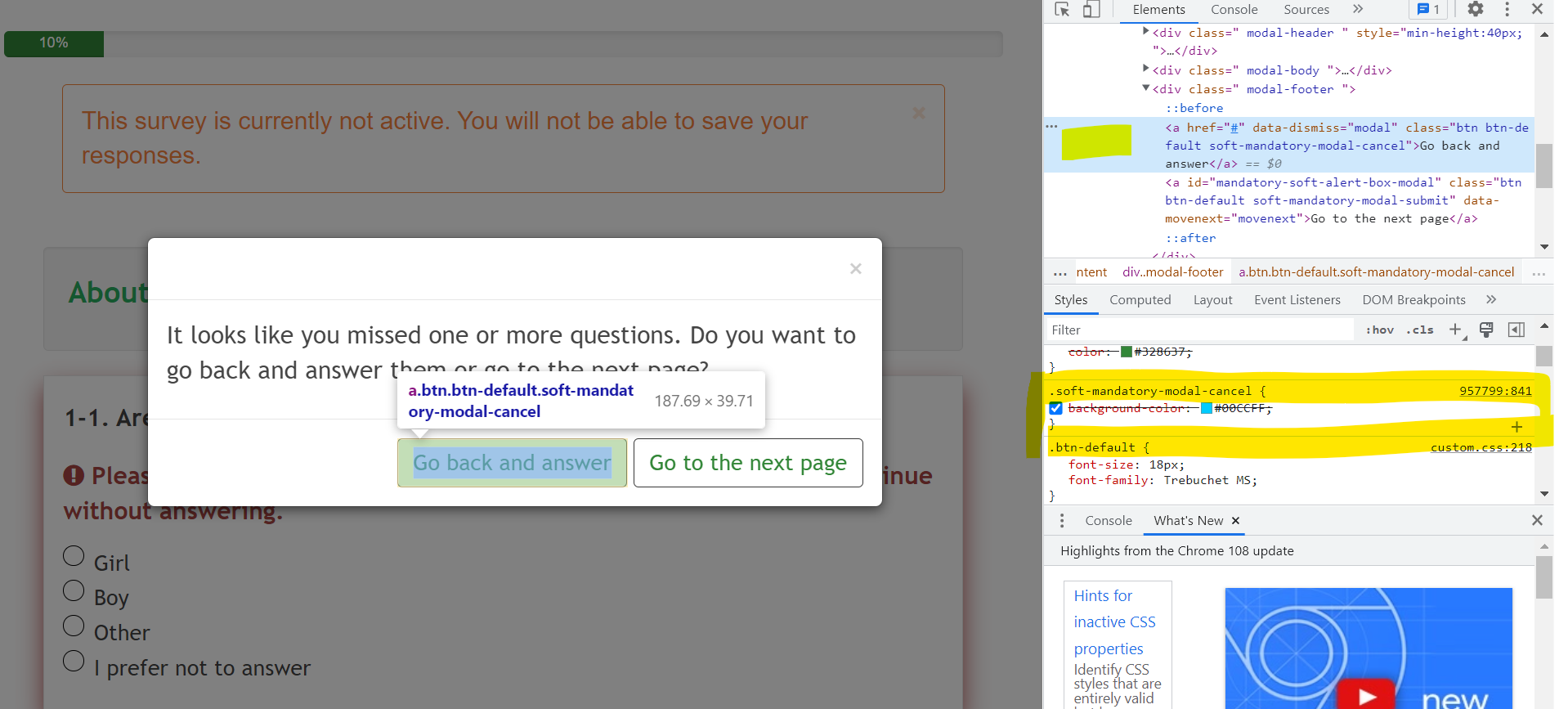Toggle the computed styles sidebar icon
This screenshot has width=1568, height=709.
[1516, 330]
